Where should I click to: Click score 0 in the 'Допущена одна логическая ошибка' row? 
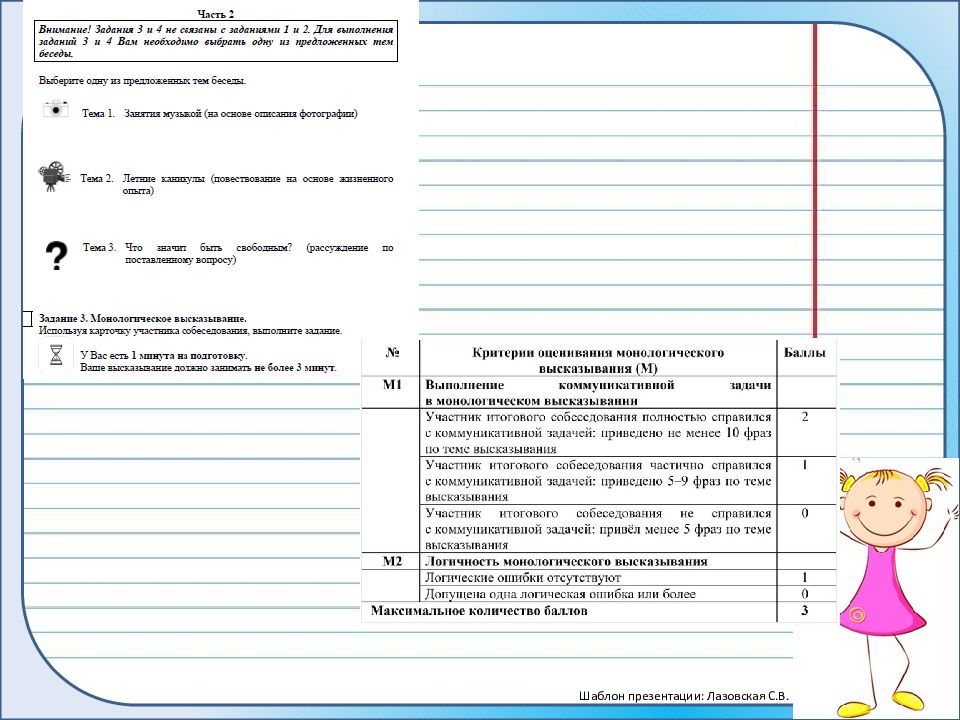coord(805,594)
